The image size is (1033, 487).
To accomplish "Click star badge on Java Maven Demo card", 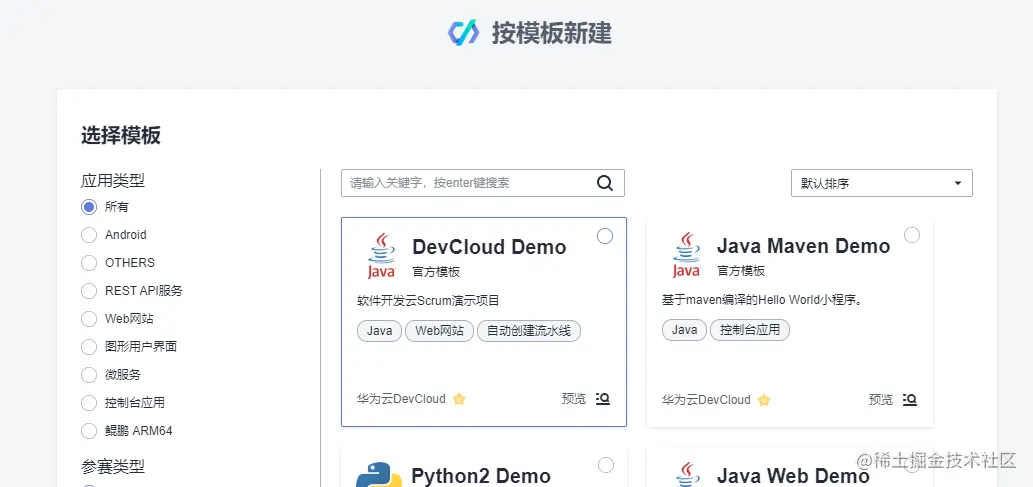I will pos(764,400).
